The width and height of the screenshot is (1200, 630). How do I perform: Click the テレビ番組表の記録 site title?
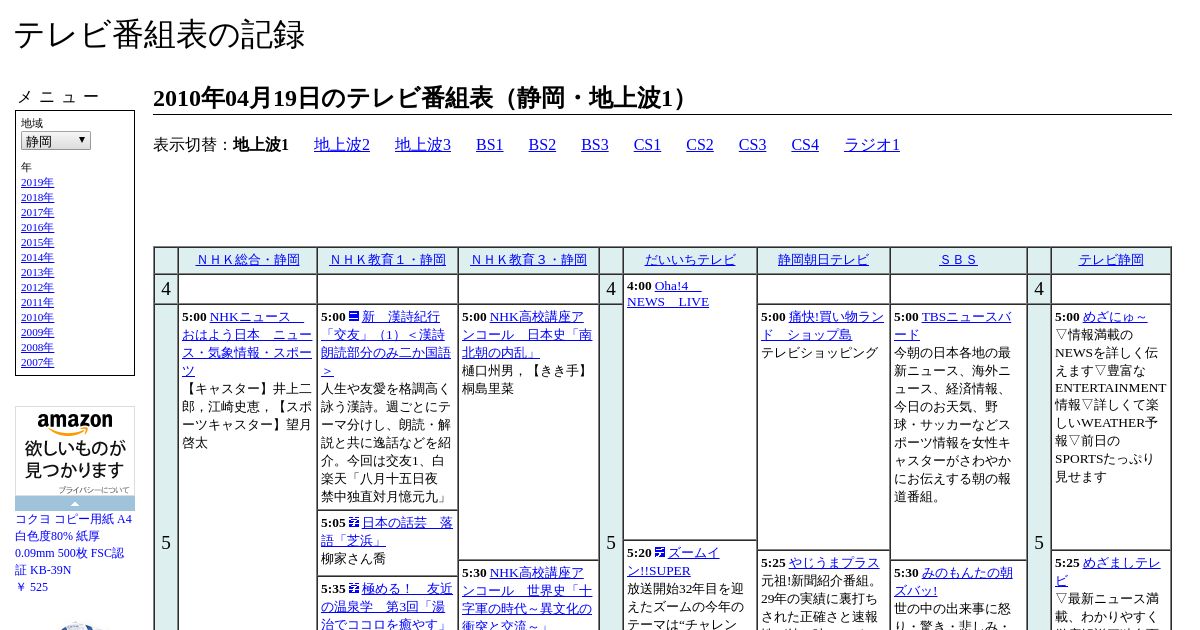159,35
